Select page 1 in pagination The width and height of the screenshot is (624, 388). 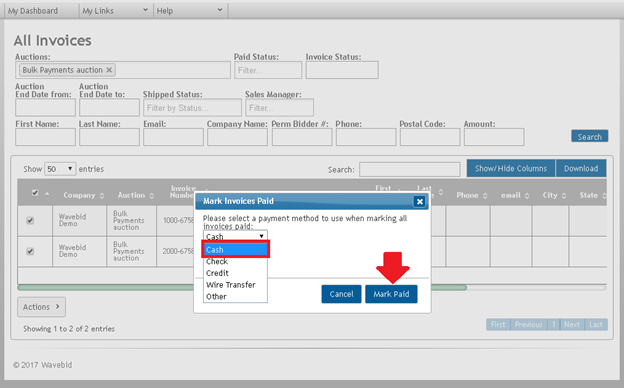click(x=554, y=325)
